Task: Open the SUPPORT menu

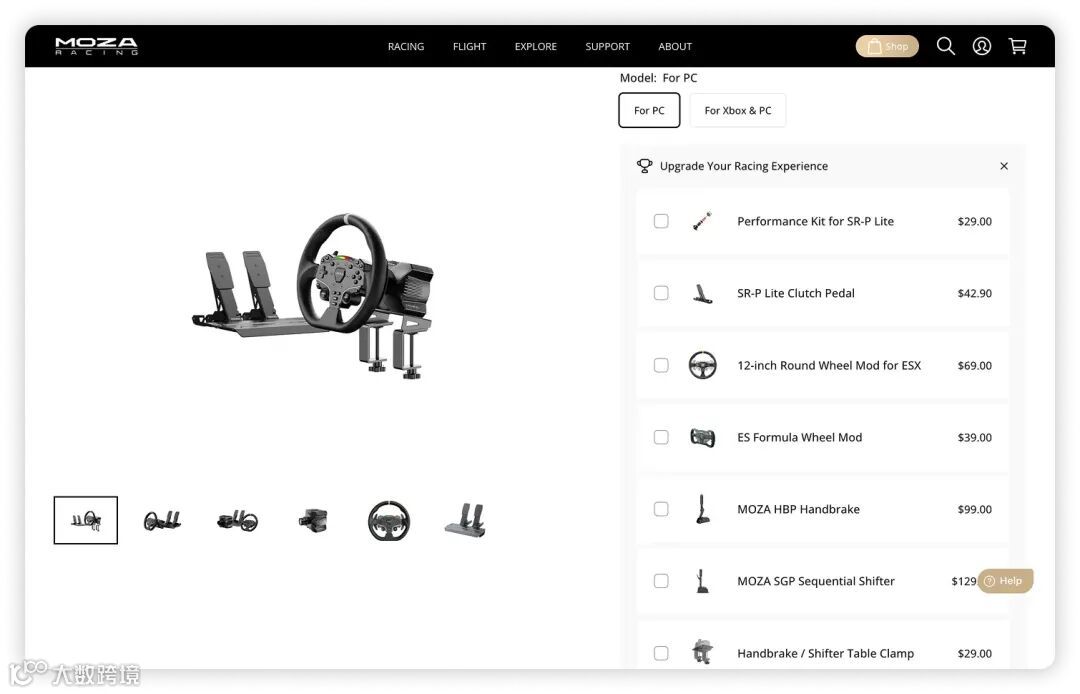Action: [x=608, y=46]
